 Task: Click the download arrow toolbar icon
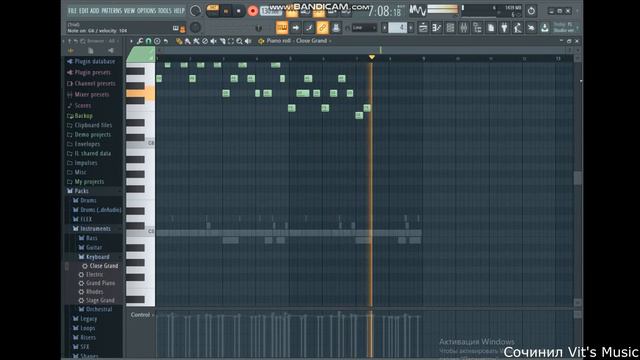[x=544, y=28]
